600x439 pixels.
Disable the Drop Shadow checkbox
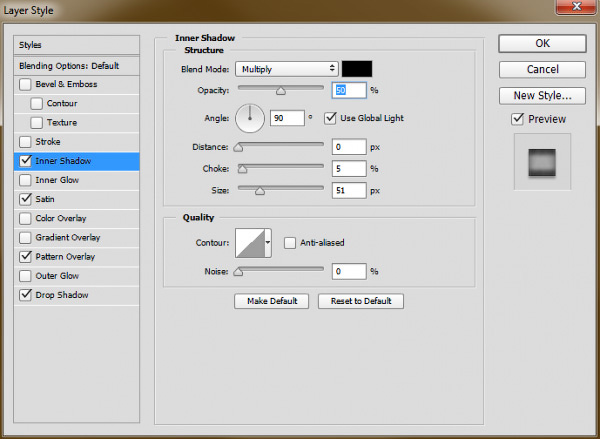(25, 295)
